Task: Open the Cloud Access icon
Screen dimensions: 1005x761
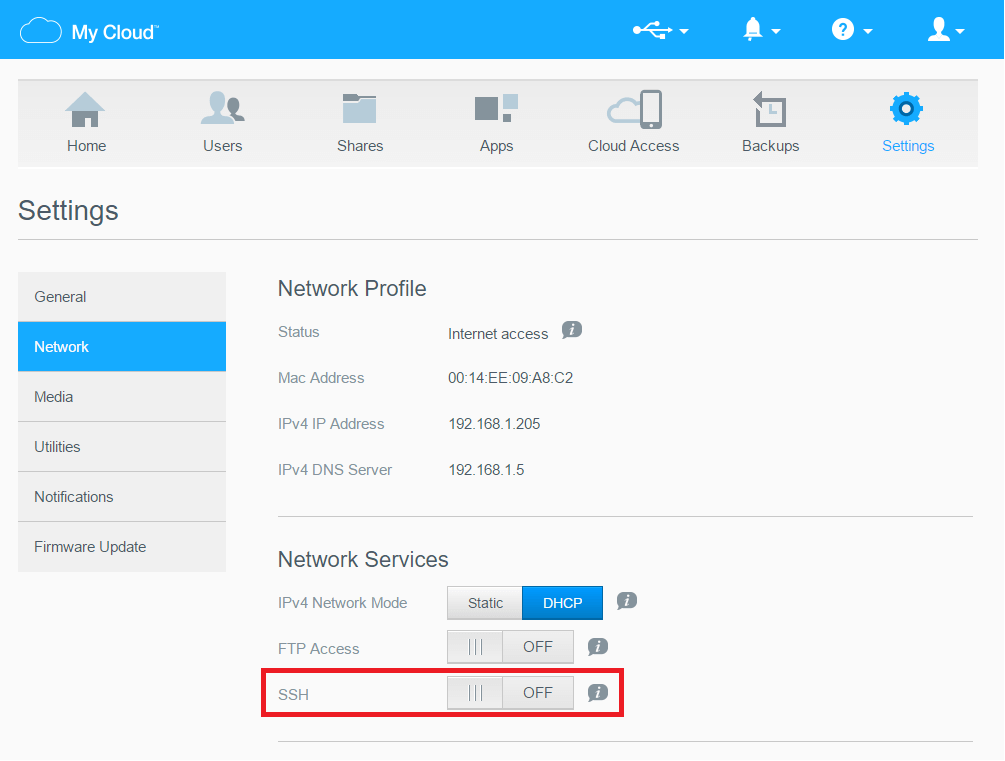Action: coord(634,110)
